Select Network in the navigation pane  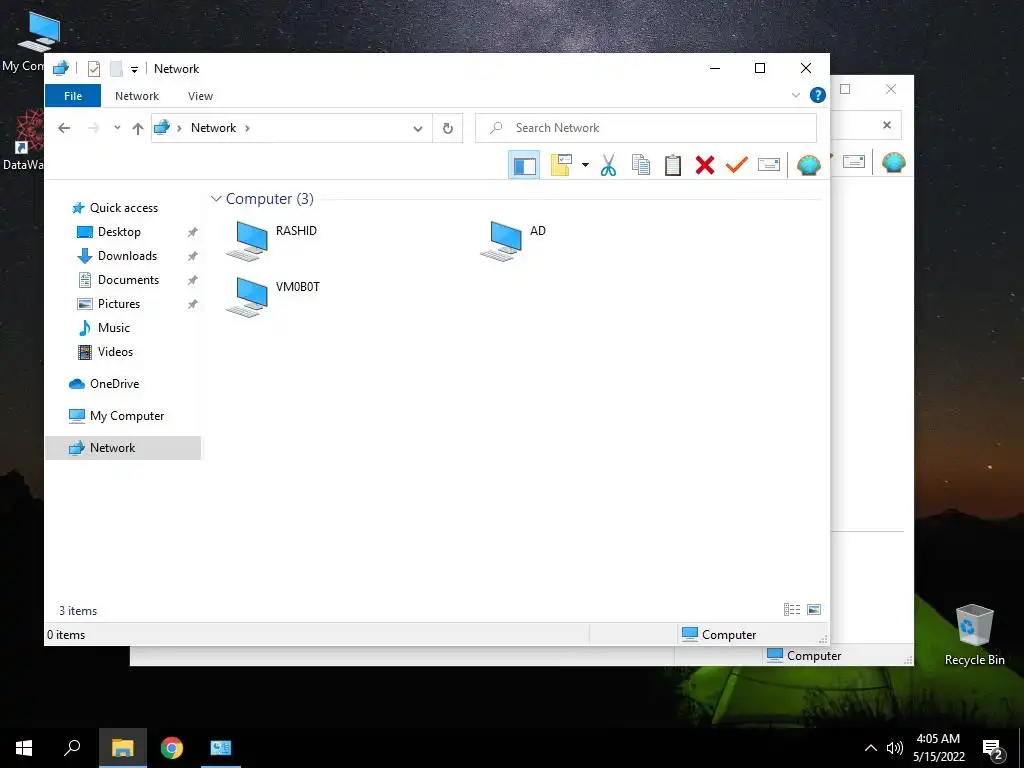(123, 448)
